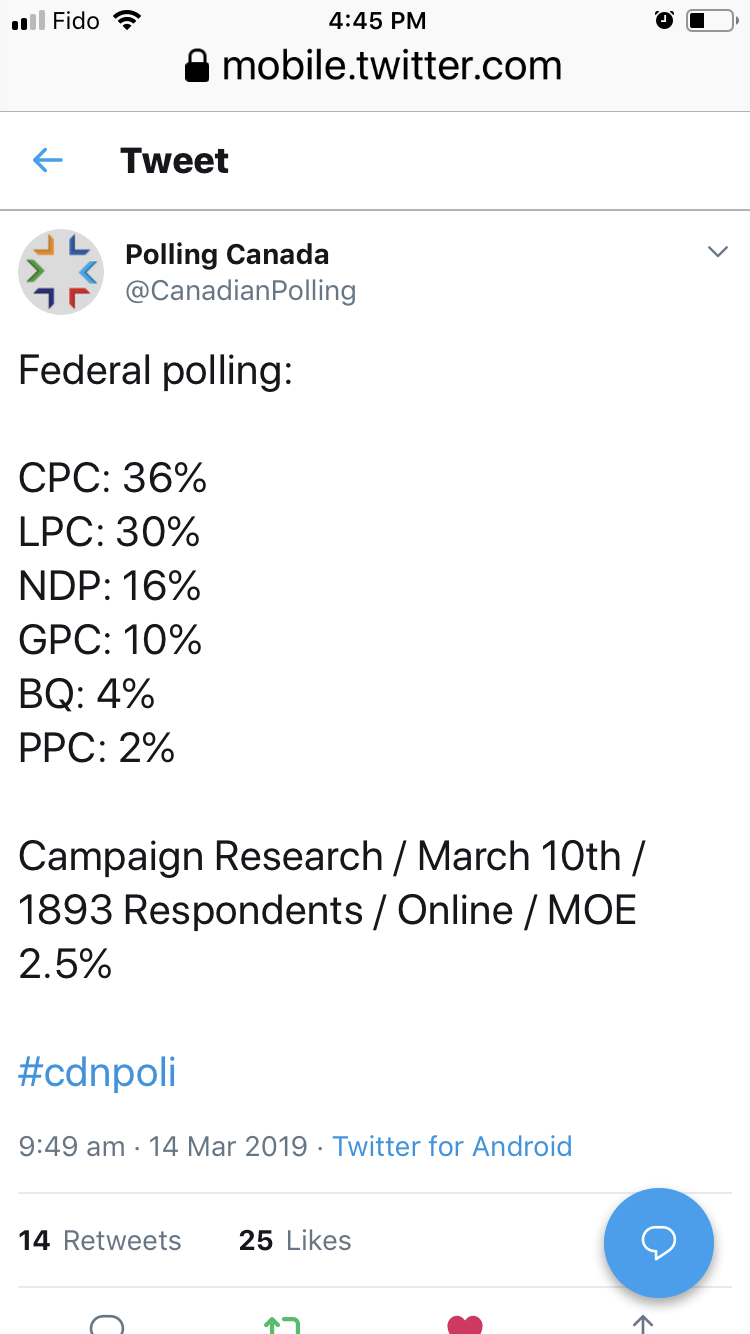This screenshot has width=750, height=1334.
Task: Tap the alarm clock status icon
Action: point(664,19)
